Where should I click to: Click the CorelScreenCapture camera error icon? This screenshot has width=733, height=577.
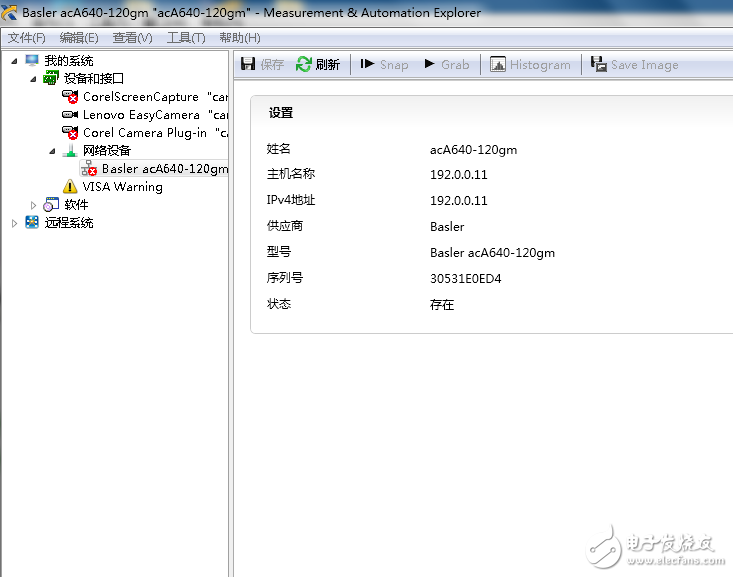point(70,97)
